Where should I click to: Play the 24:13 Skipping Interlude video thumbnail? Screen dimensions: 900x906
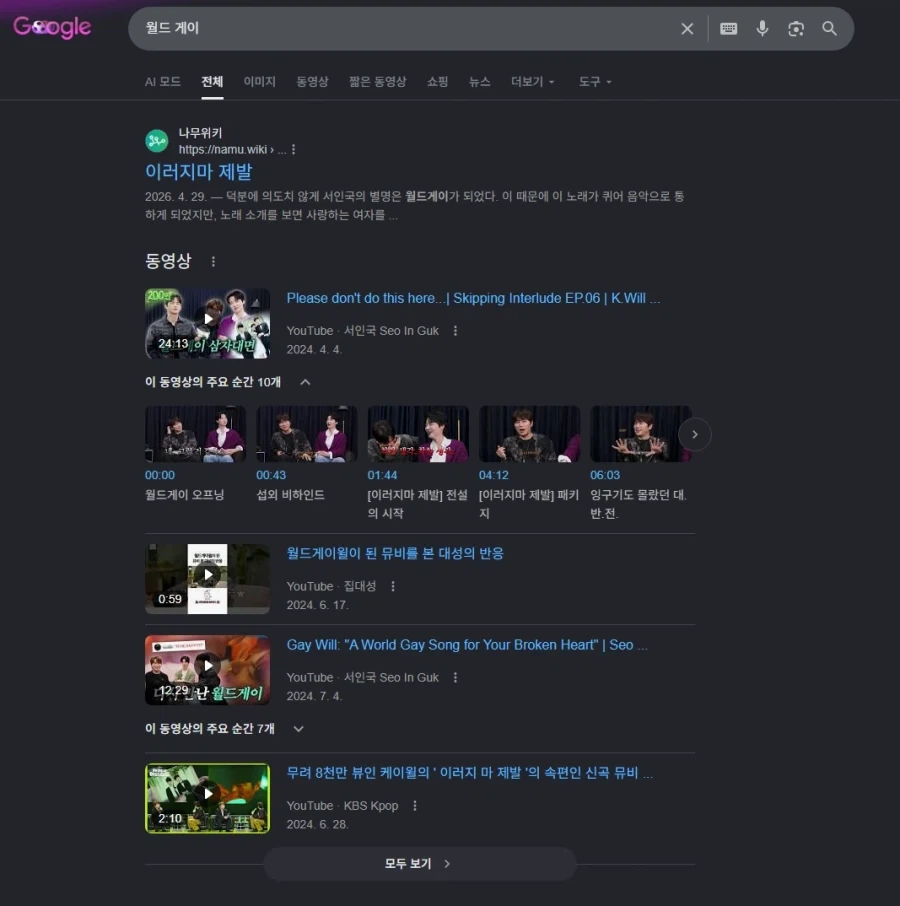pos(207,323)
